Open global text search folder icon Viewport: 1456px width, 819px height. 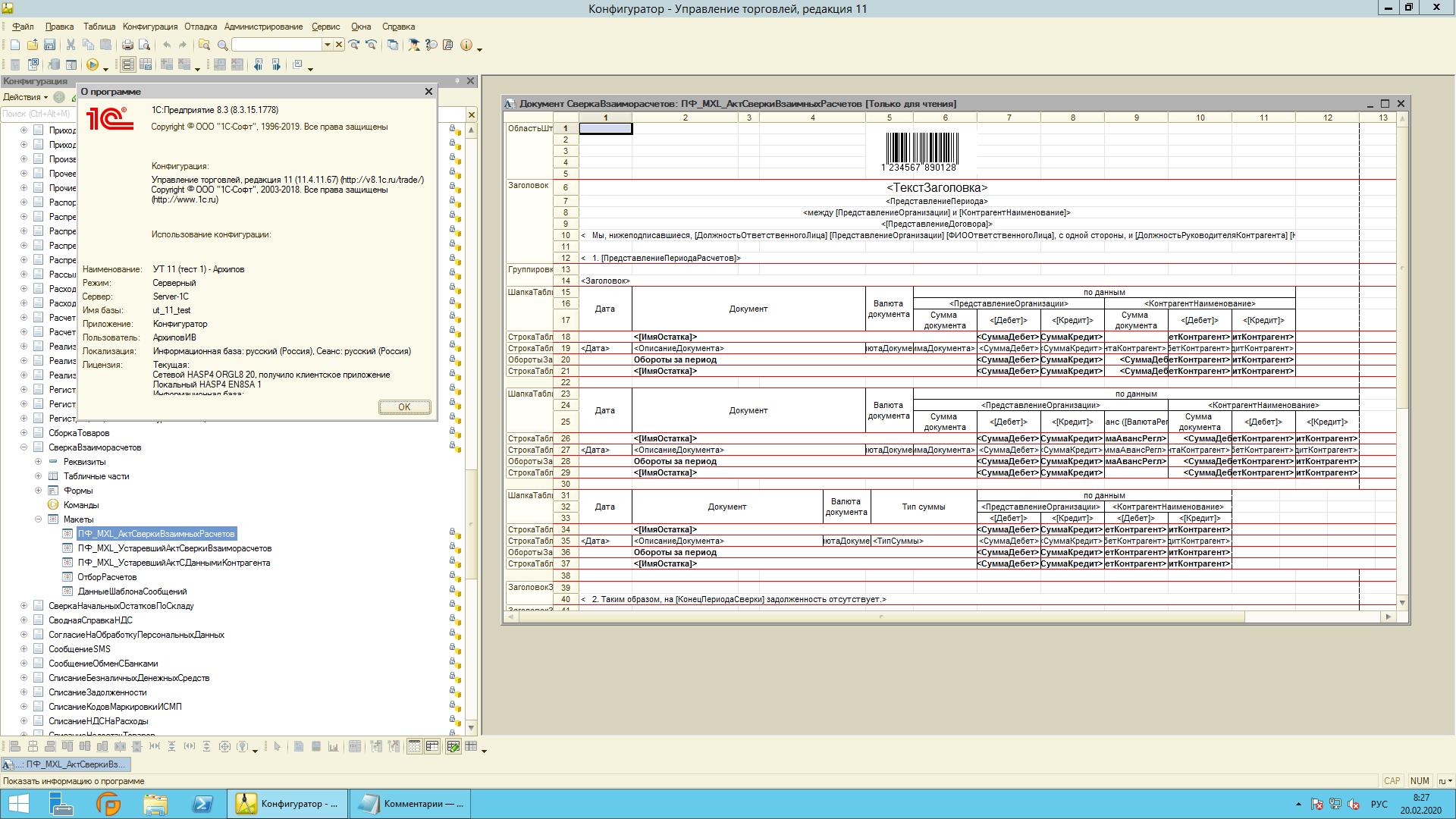tap(204, 45)
